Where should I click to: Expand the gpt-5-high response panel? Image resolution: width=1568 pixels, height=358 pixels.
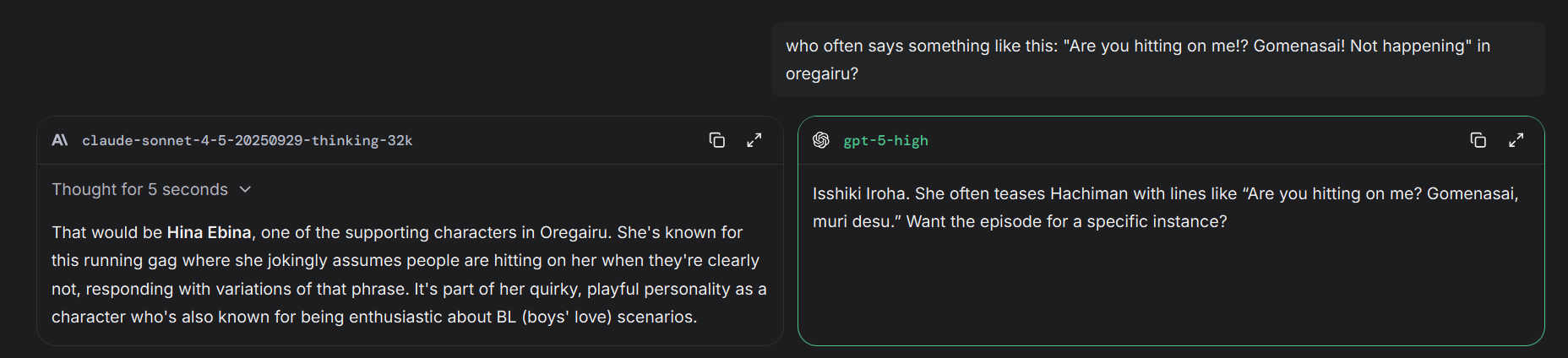coord(1516,140)
